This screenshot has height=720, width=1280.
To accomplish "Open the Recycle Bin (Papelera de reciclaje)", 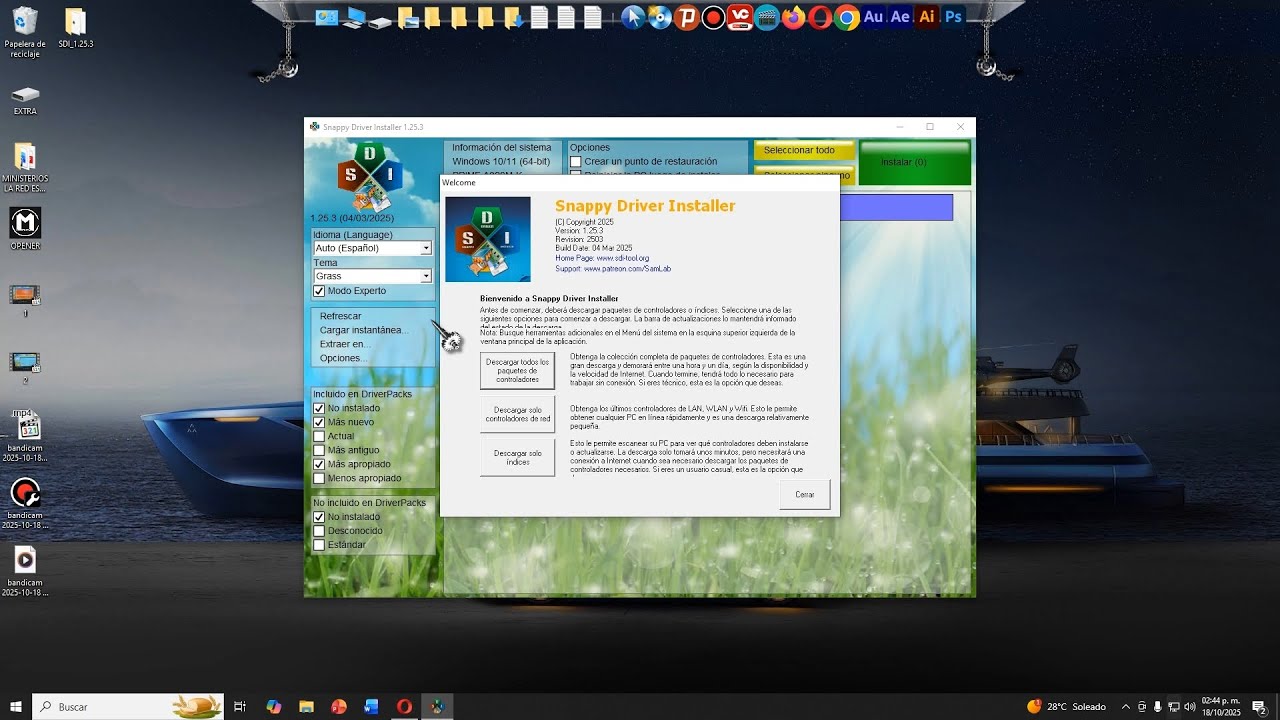I will tap(25, 32).
